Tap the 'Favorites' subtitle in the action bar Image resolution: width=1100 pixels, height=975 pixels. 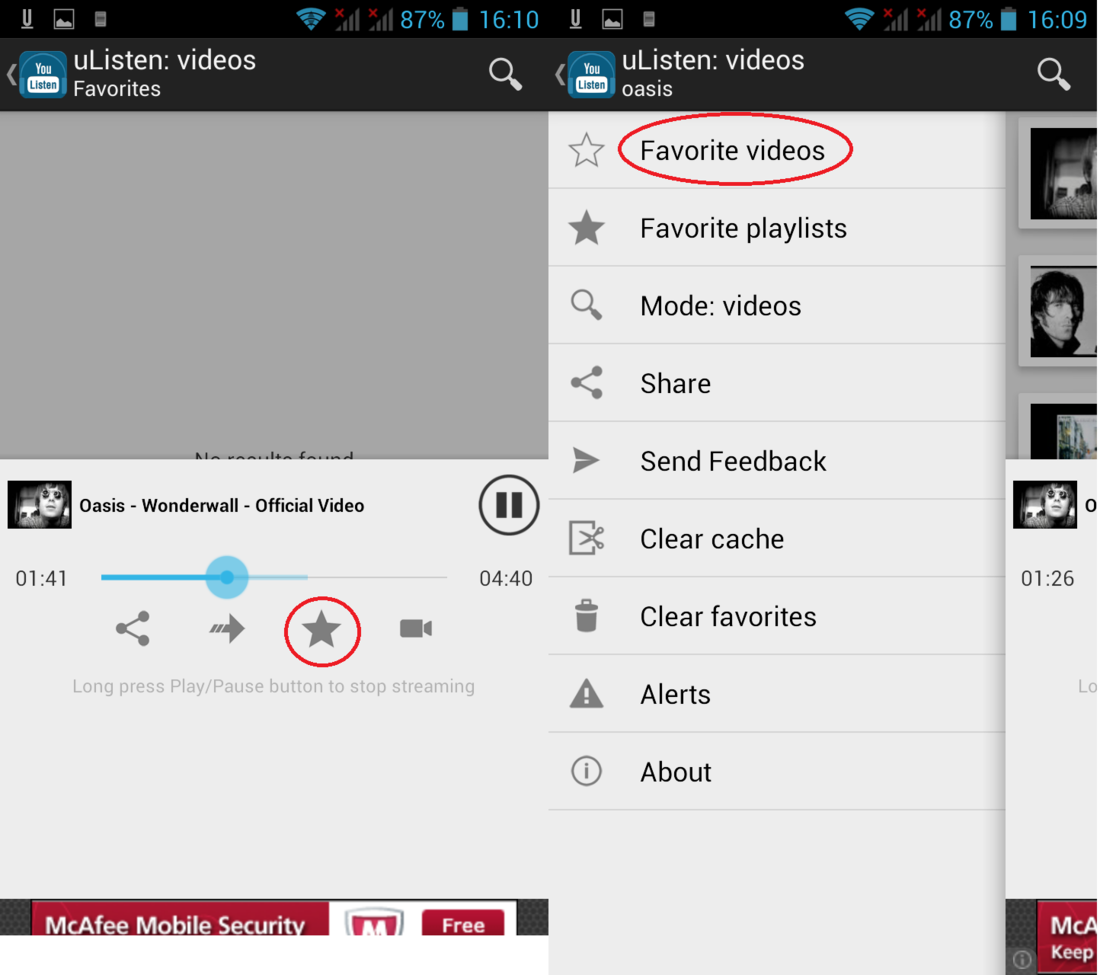coord(117,89)
